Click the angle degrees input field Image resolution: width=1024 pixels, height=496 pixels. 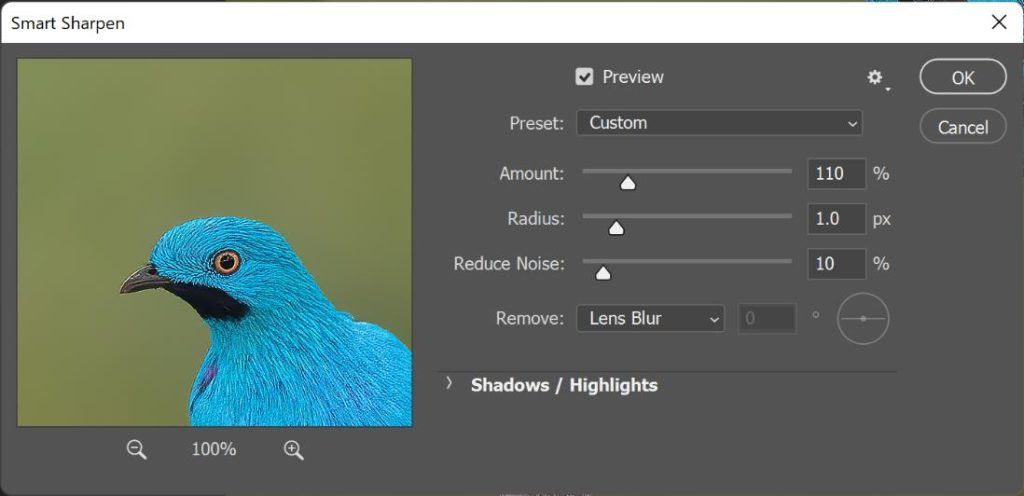coord(767,318)
